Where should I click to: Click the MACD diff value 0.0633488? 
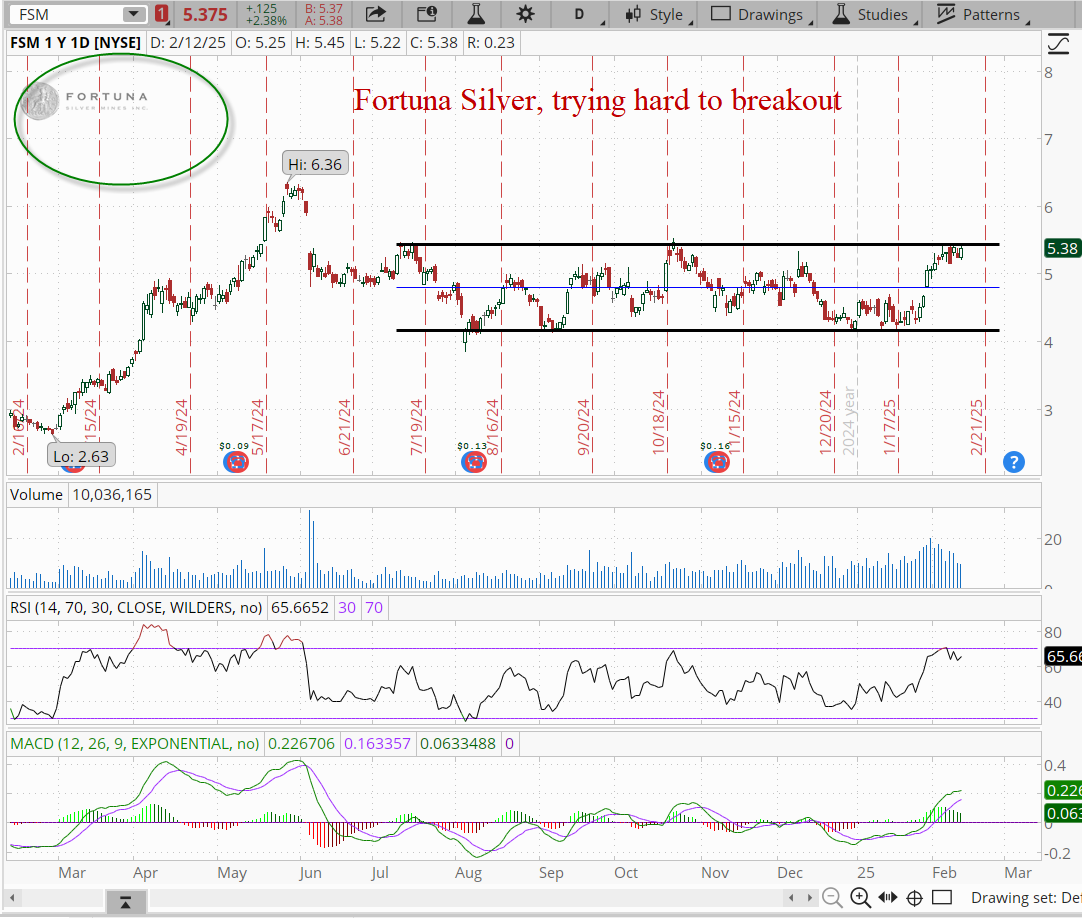(458, 743)
